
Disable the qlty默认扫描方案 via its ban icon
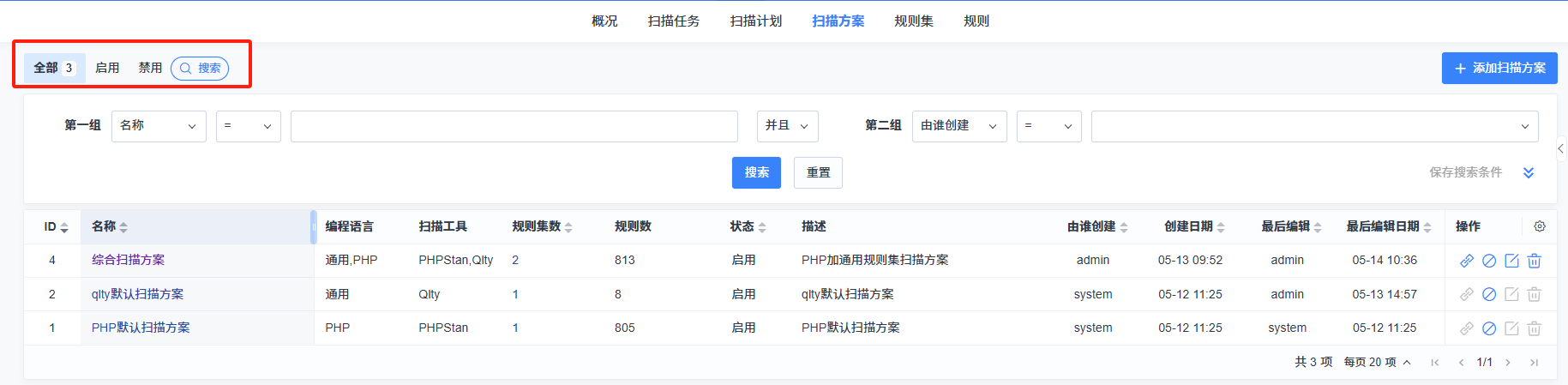[x=1489, y=294]
